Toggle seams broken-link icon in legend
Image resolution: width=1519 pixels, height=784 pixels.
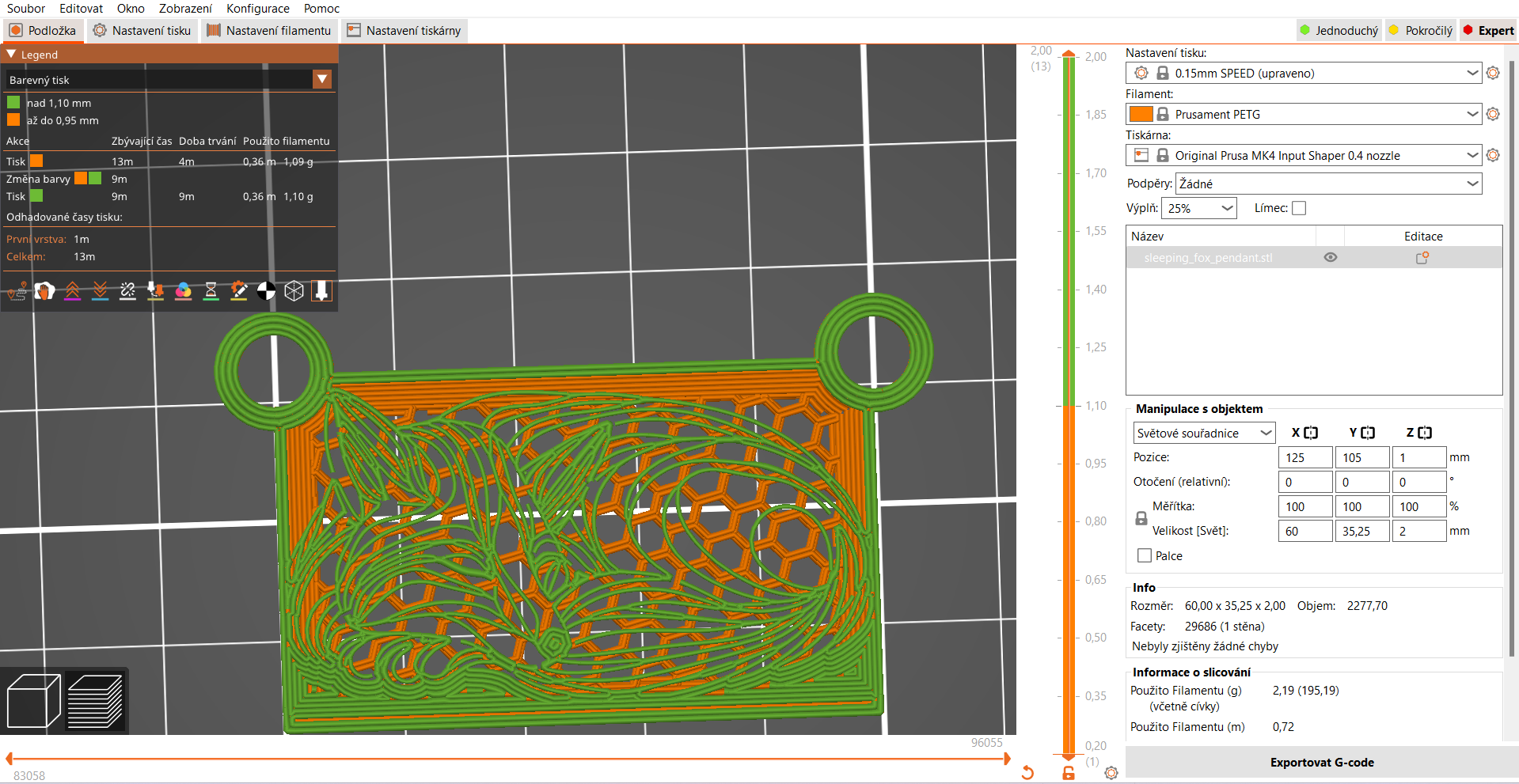128,291
